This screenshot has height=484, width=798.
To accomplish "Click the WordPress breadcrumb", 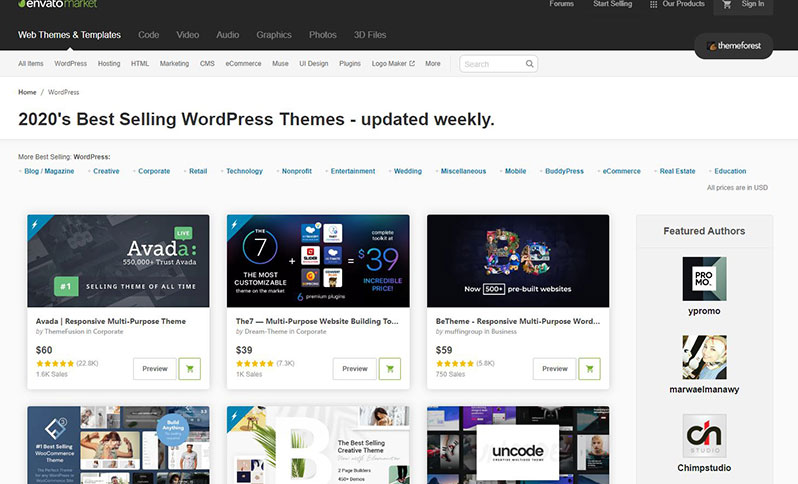I will [64, 92].
